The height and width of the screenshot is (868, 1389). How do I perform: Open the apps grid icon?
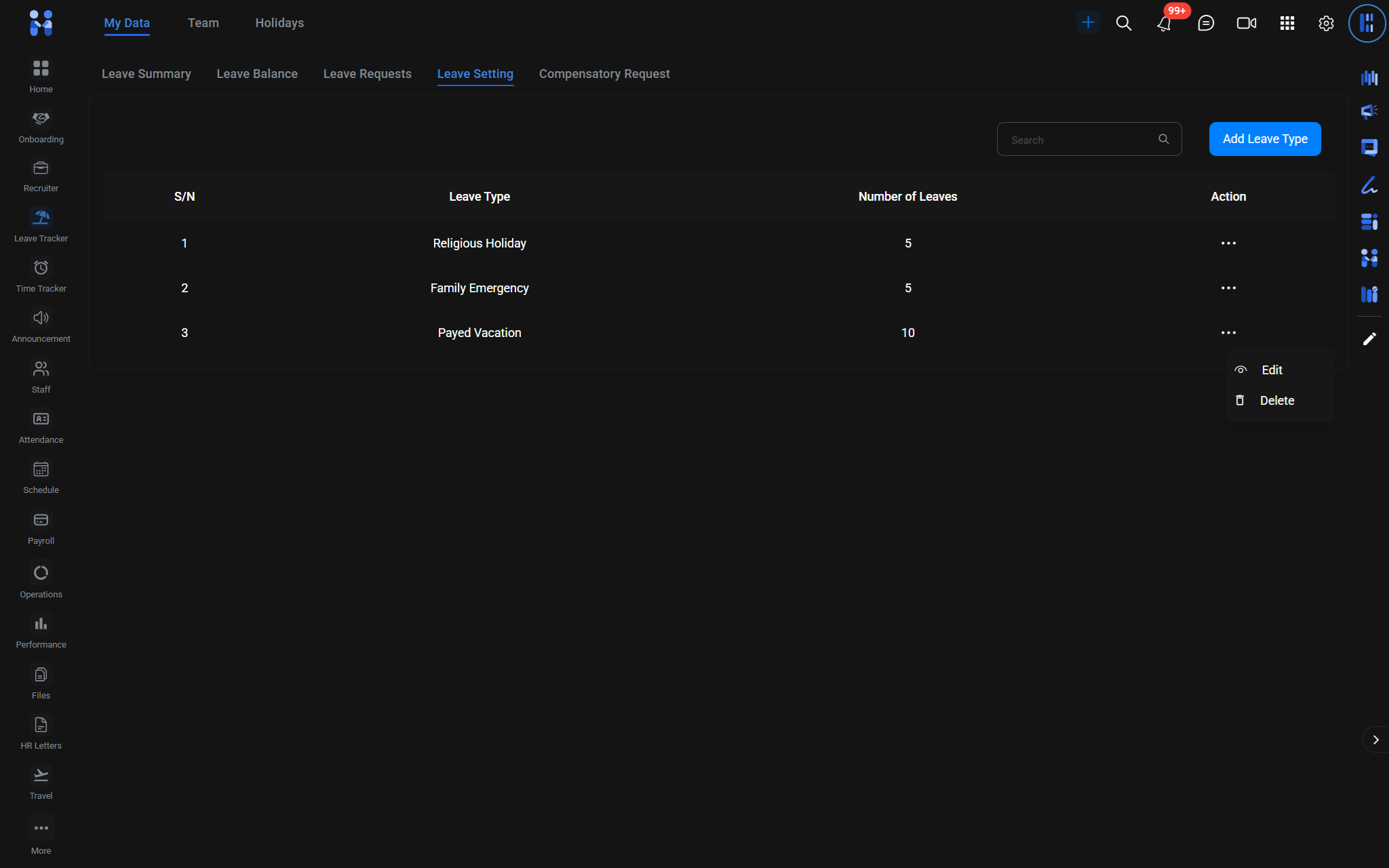pyautogui.click(x=1287, y=23)
